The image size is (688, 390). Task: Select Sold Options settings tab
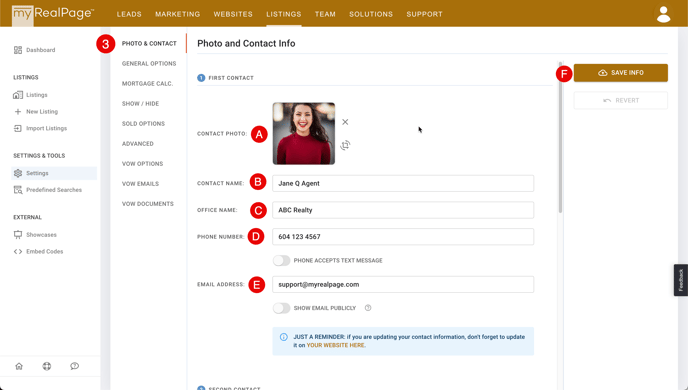click(x=143, y=124)
